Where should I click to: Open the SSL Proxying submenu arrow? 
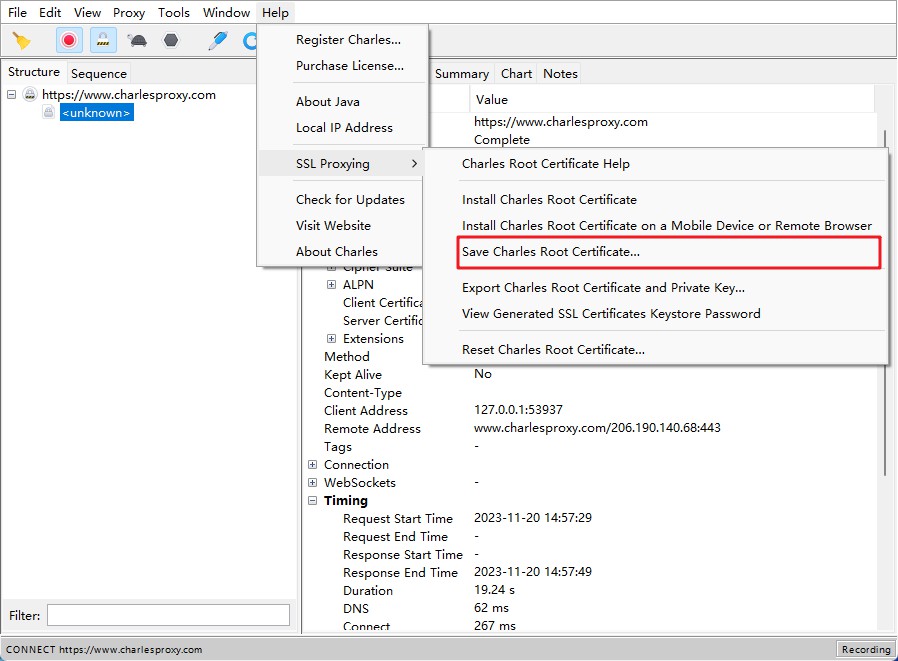point(414,164)
